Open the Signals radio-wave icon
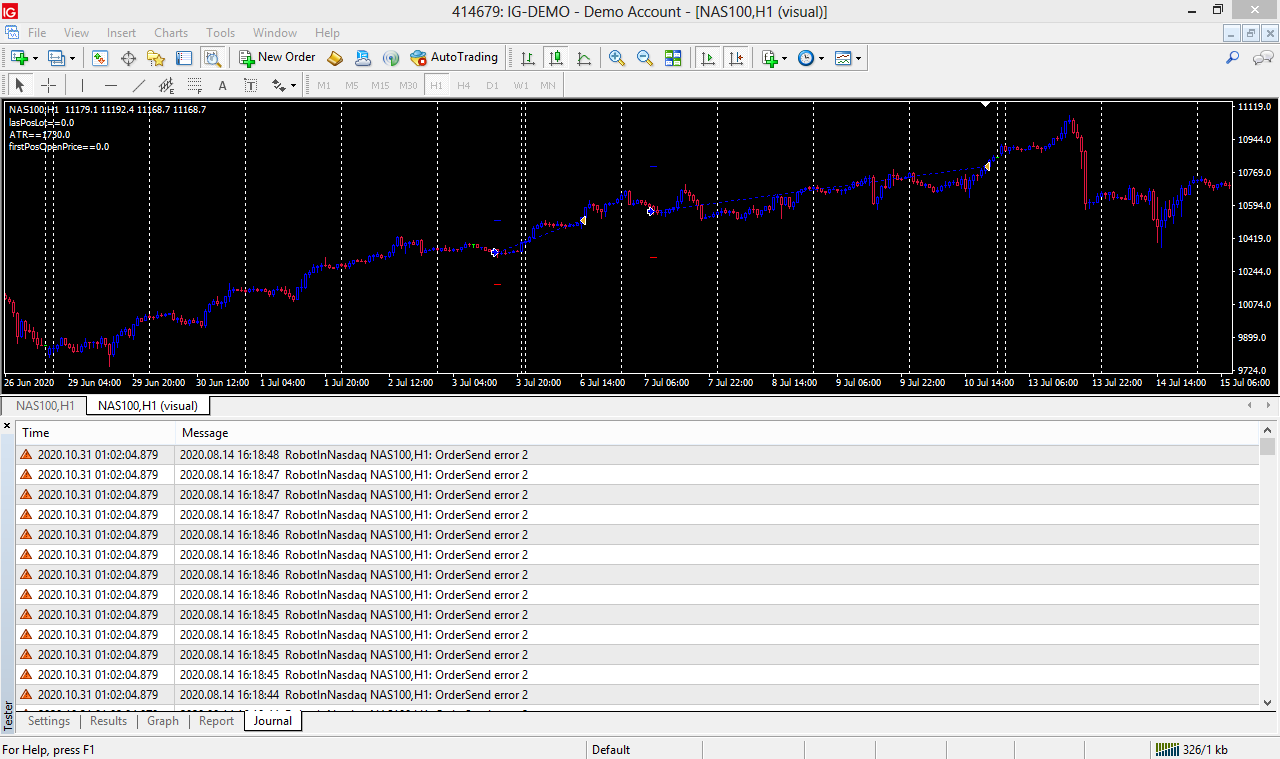This screenshot has width=1280, height=759. 391,58
